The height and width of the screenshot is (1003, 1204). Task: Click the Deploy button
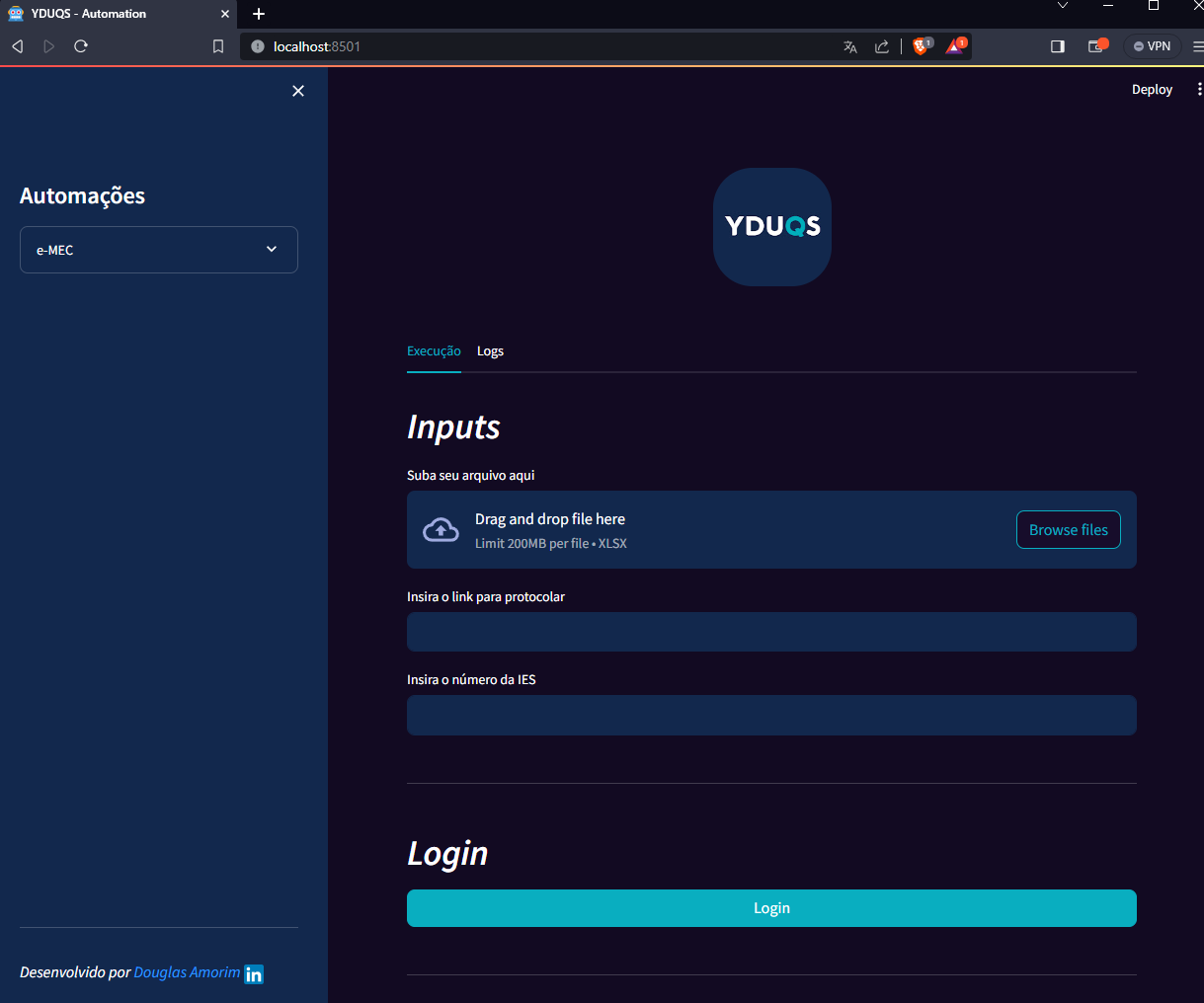coord(1152,89)
